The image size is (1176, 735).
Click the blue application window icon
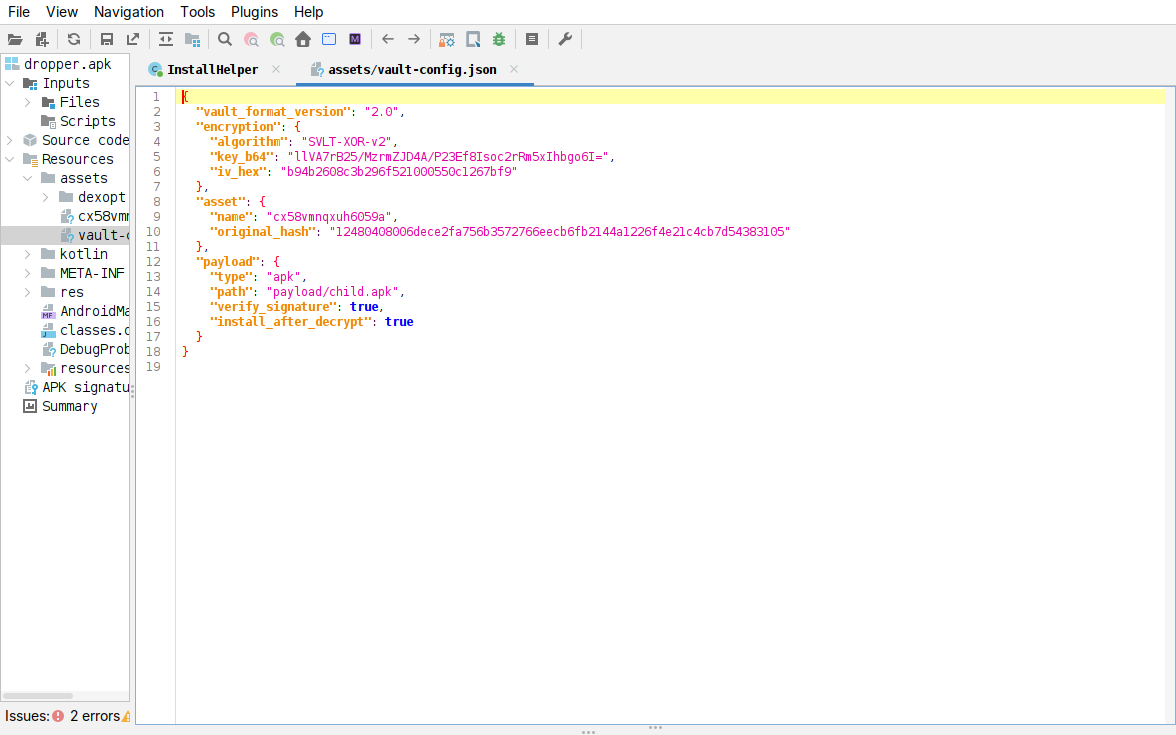pos(328,39)
